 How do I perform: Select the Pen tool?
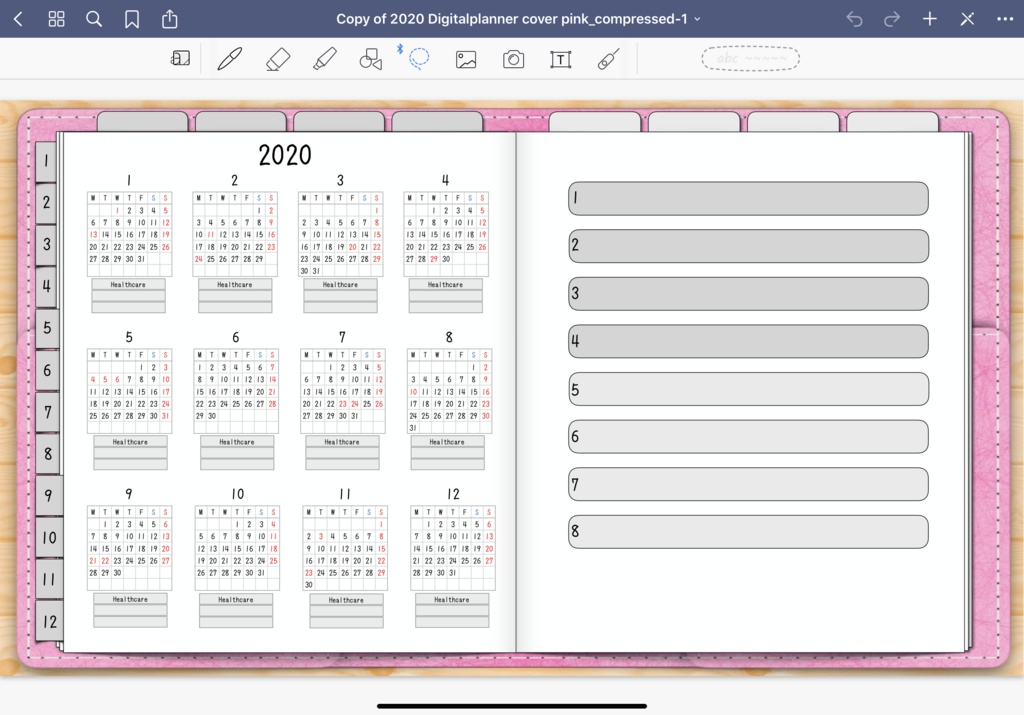pos(229,58)
